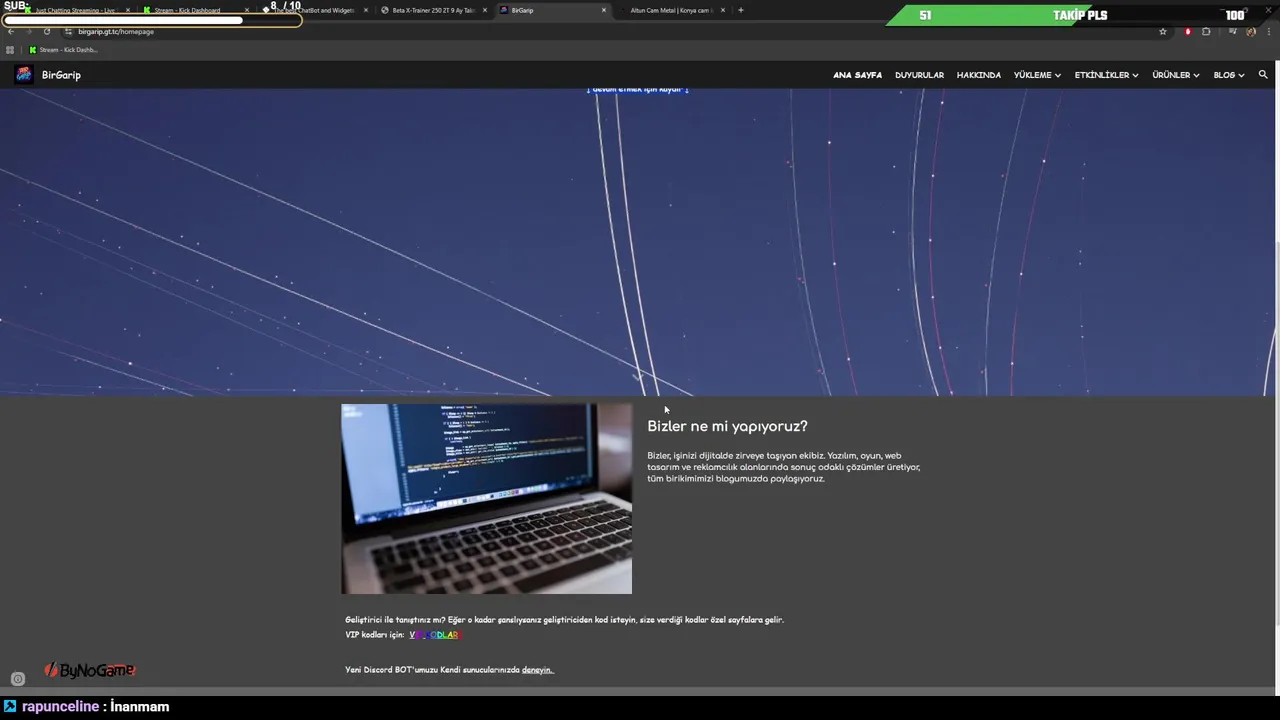This screenshot has height=720, width=1280.
Task: Click the ByNoGame logo
Action: pos(89,670)
